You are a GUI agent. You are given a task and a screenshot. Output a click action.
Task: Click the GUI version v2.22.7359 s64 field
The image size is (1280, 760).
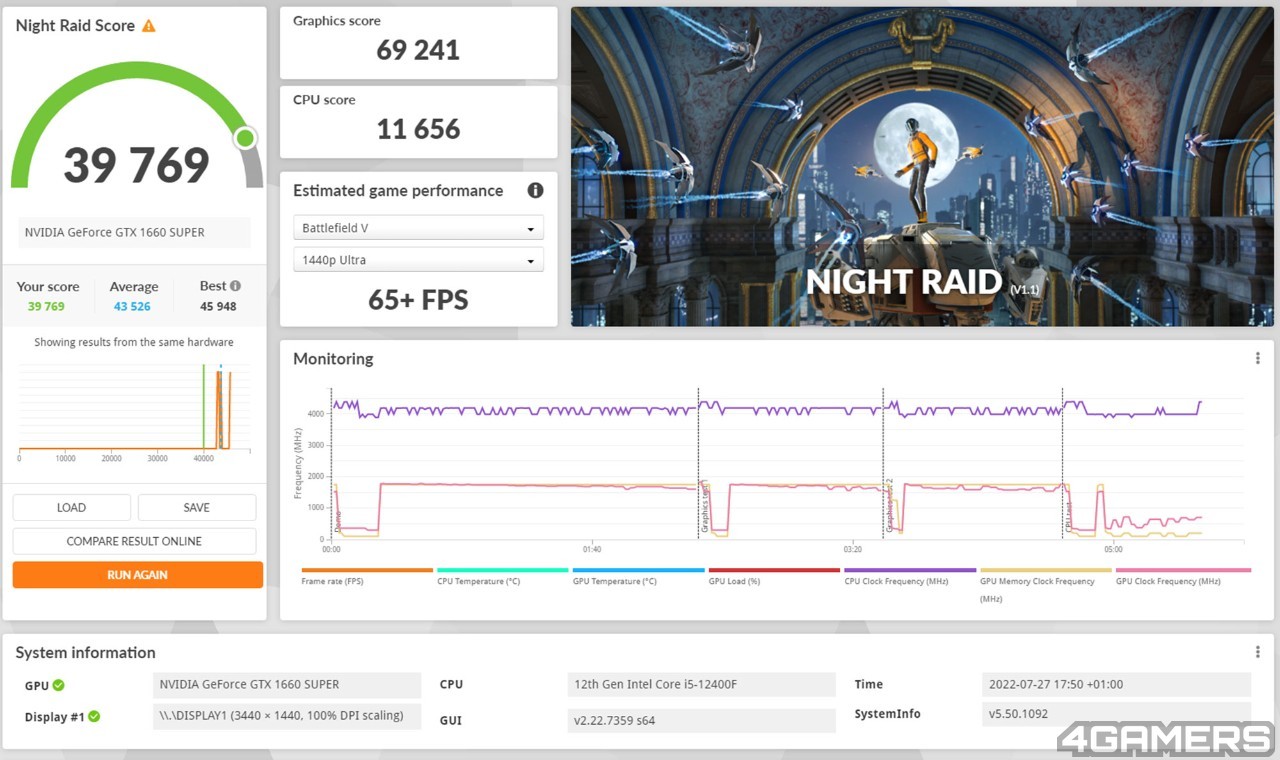pyautogui.click(x=701, y=720)
